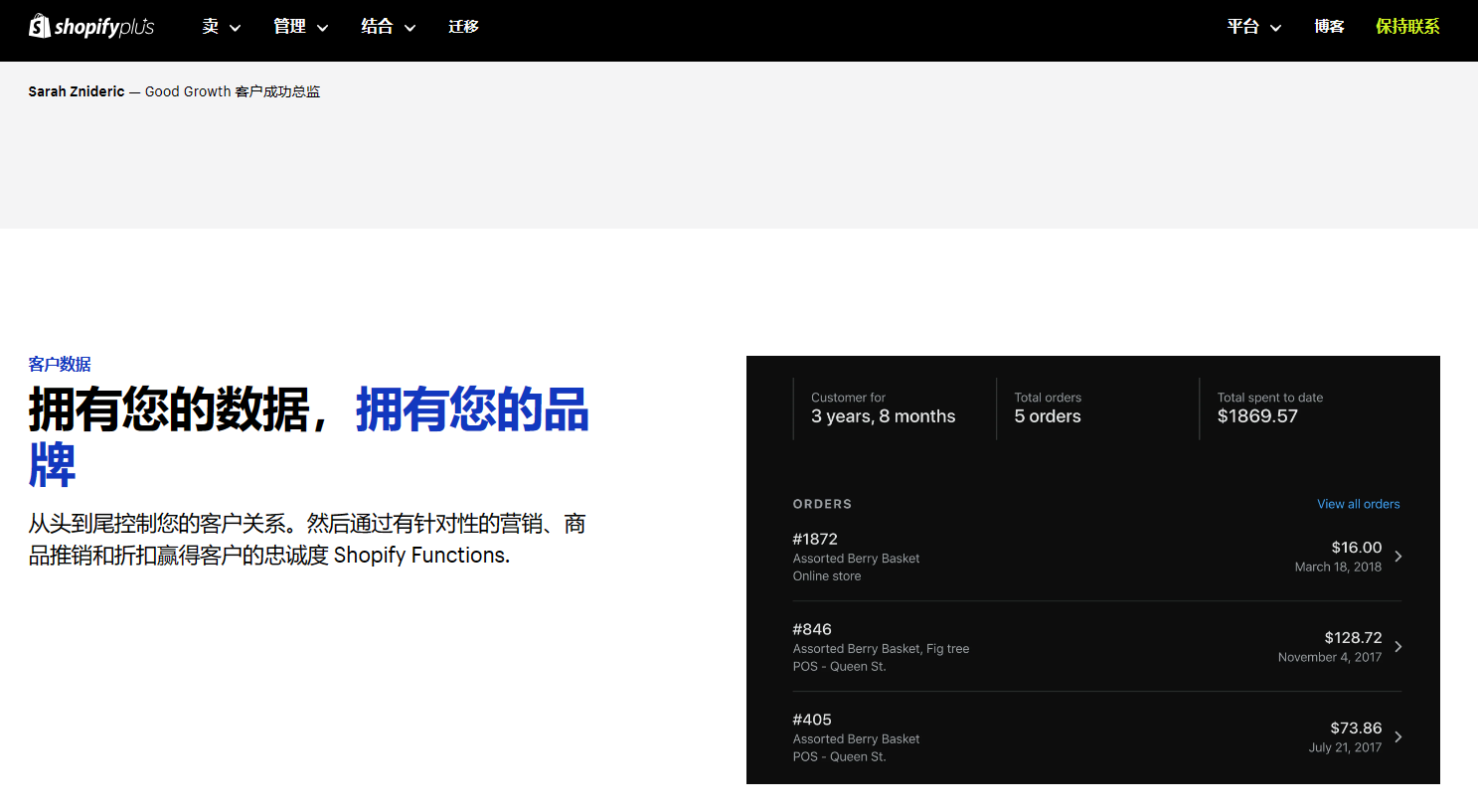
Task: Open the 平台 dropdown menu
Action: pos(1253,27)
